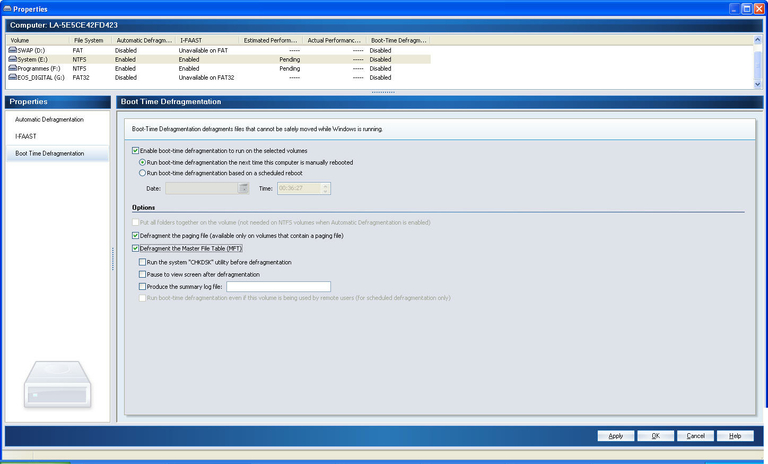Click the Apply button
This screenshot has width=768, height=464.
(616, 436)
